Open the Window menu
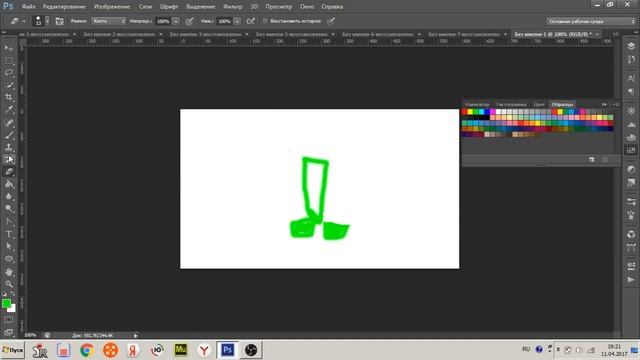 (x=307, y=7)
